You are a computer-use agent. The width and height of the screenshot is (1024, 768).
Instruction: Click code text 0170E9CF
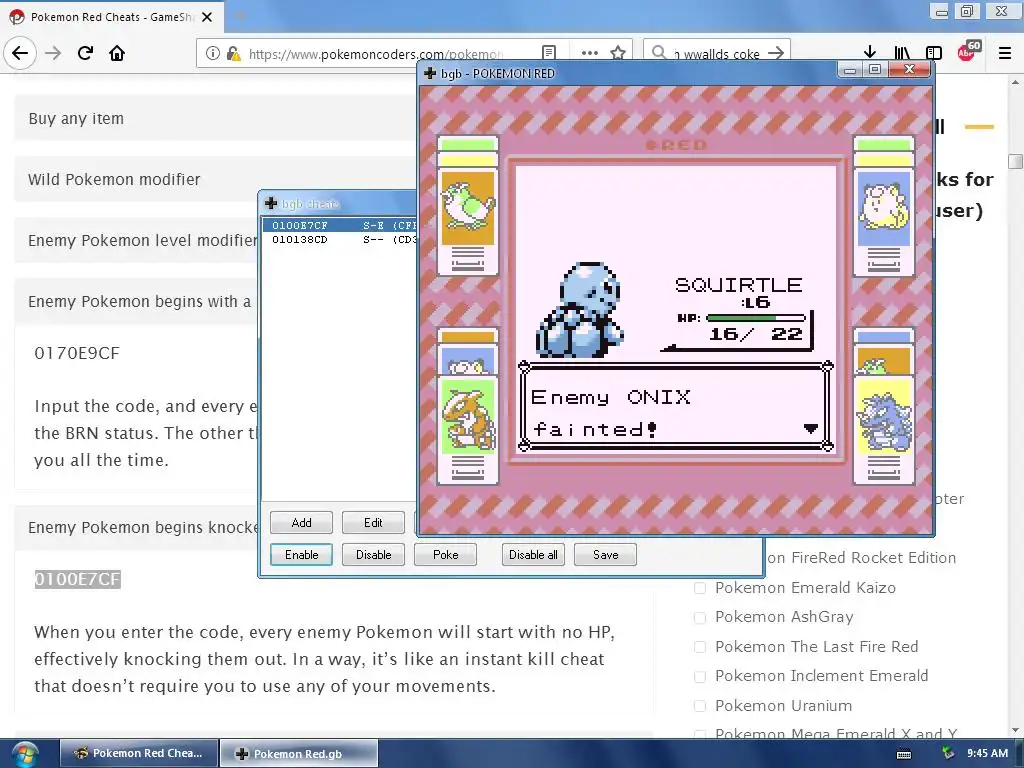pyautogui.click(x=77, y=353)
